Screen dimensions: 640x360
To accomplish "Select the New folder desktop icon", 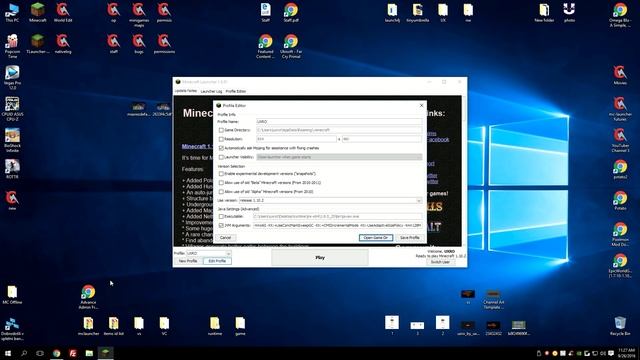I will point(544,13).
